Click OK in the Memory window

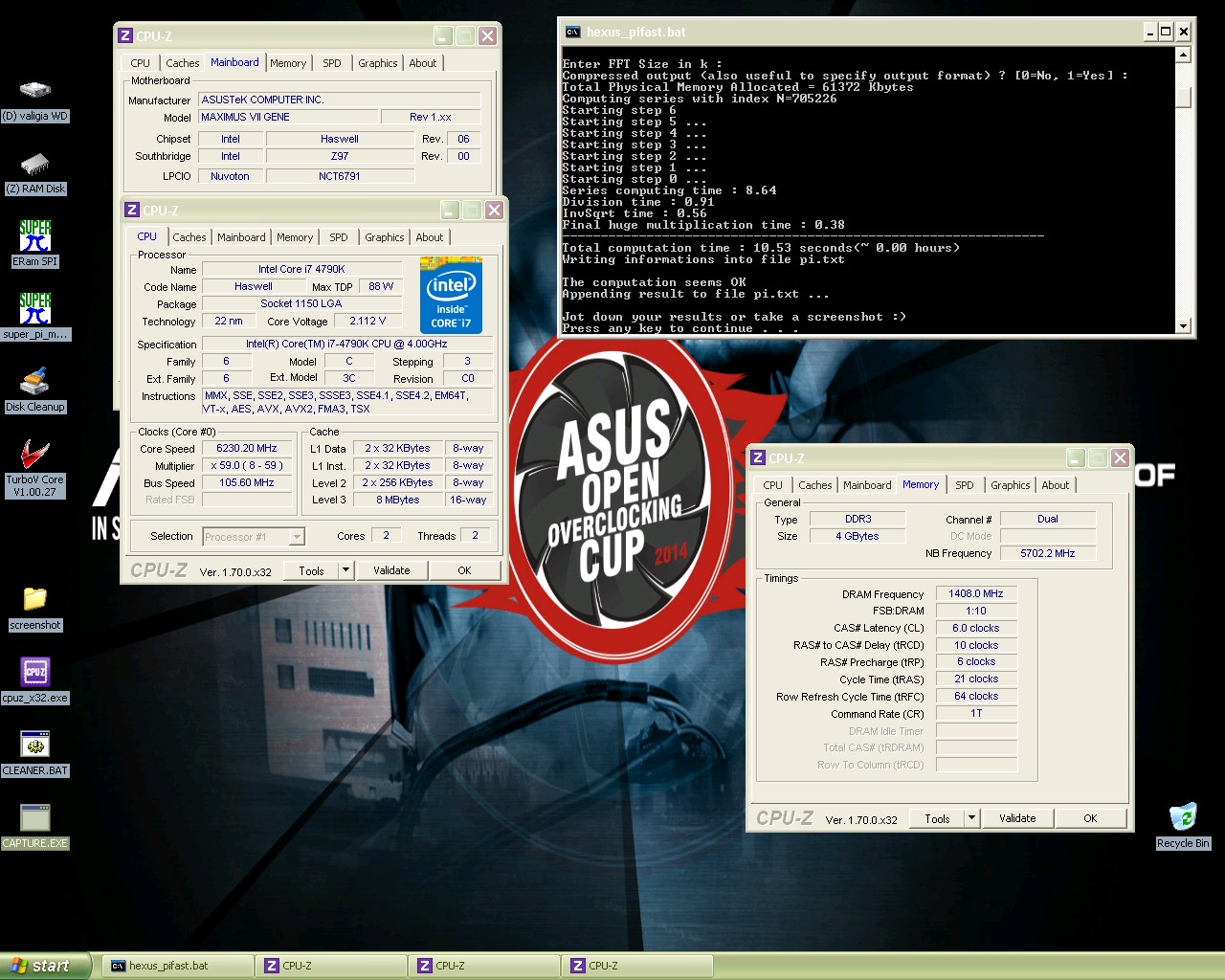click(x=1090, y=818)
